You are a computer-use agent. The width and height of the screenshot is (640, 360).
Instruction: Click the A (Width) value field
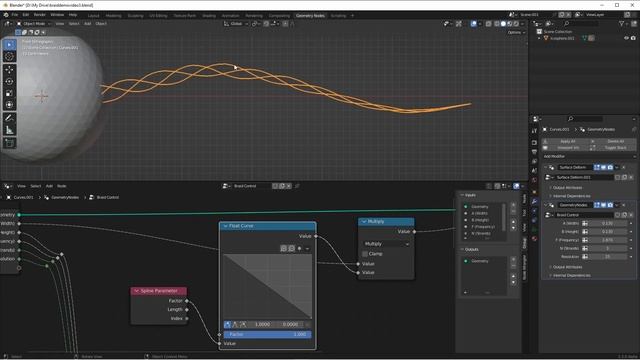pos(608,224)
